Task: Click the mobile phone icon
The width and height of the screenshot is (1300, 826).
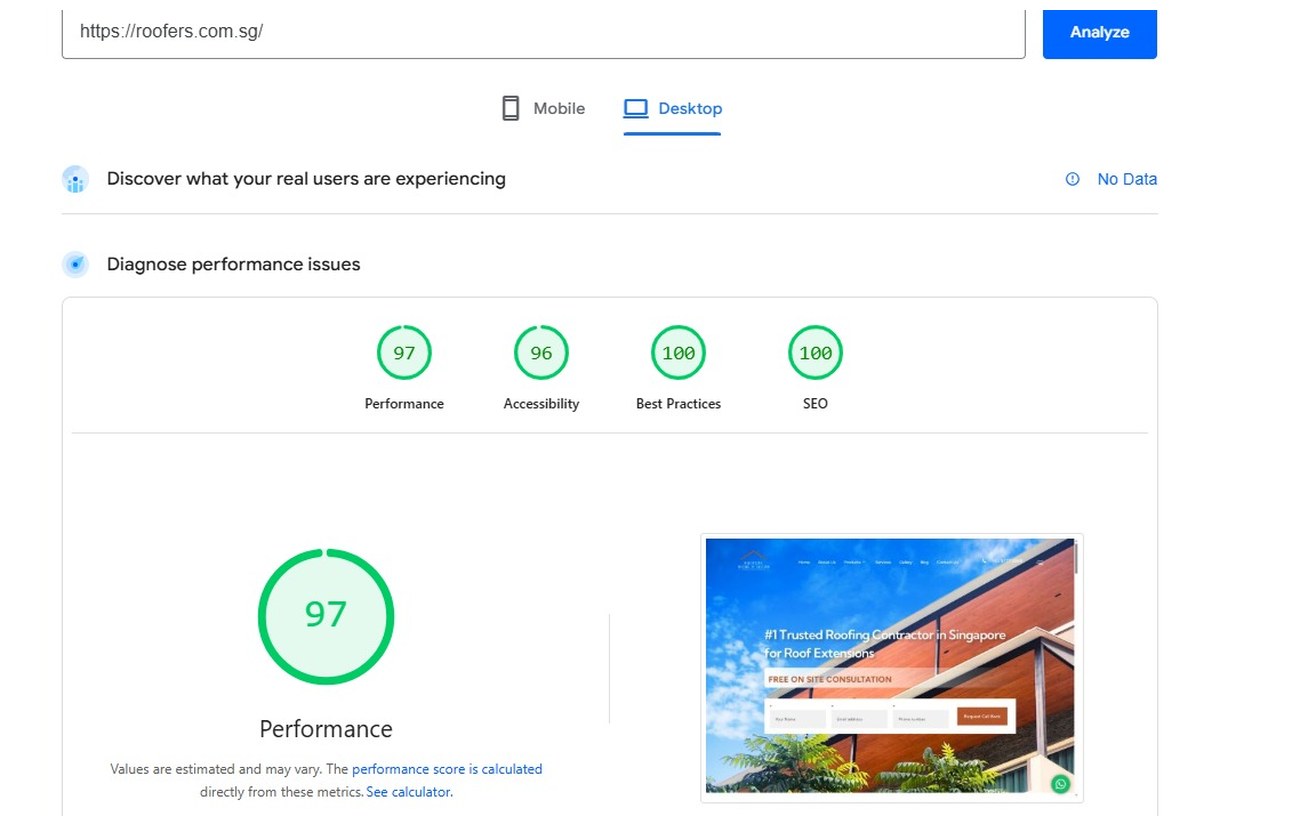Action: [x=510, y=108]
